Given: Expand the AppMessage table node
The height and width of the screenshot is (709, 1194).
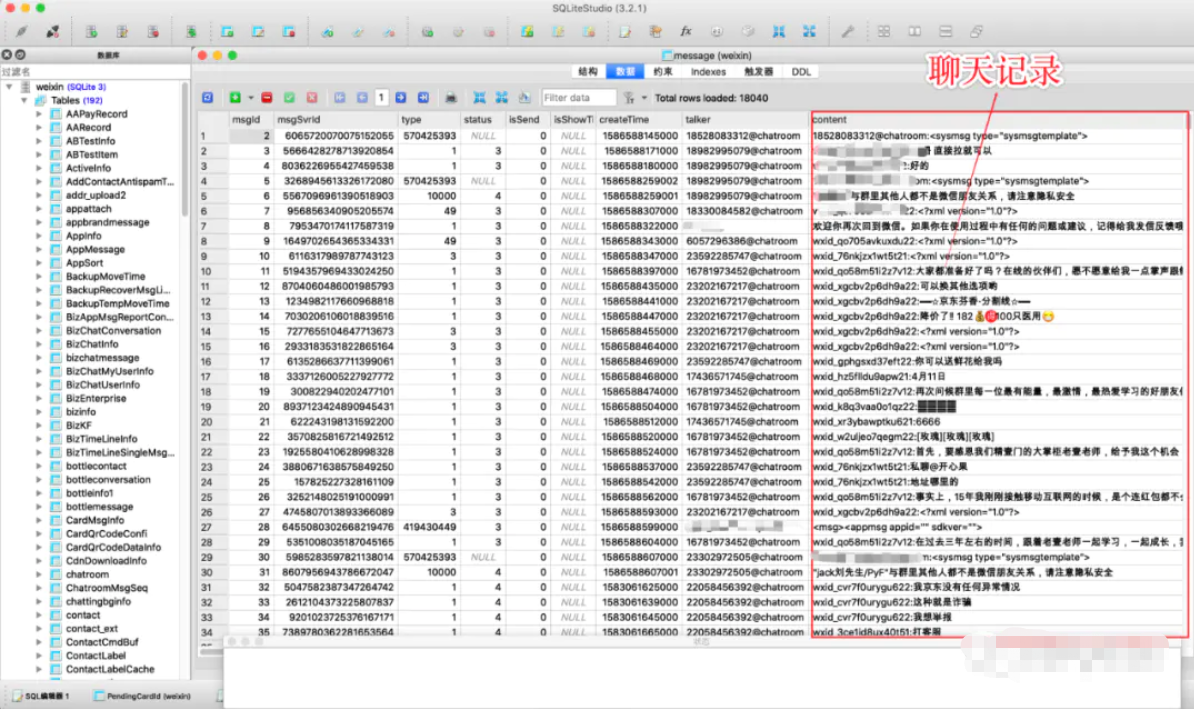Looking at the screenshot, I should click(x=39, y=250).
